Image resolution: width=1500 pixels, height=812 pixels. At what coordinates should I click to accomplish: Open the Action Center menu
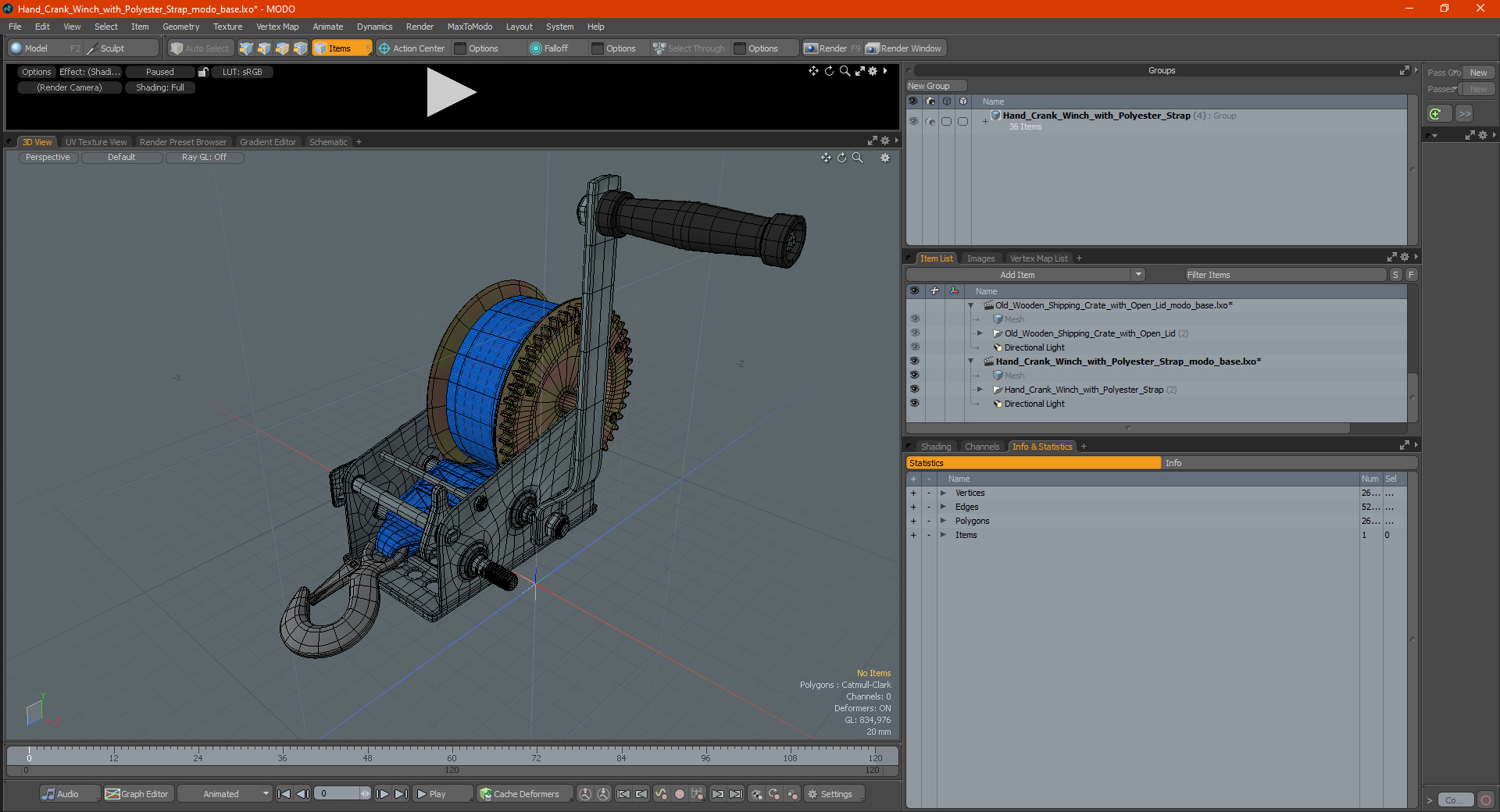coord(412,48)
